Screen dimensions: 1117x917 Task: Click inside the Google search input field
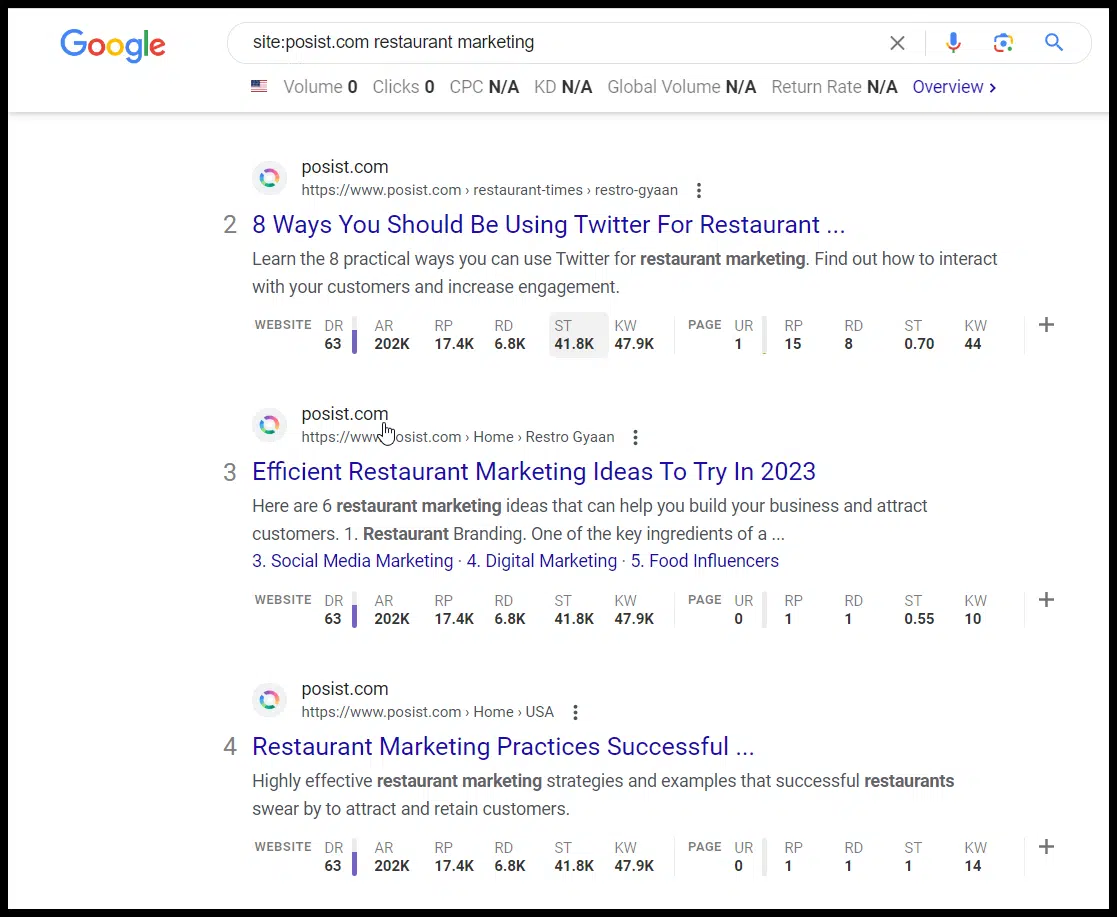pos(550,42)
